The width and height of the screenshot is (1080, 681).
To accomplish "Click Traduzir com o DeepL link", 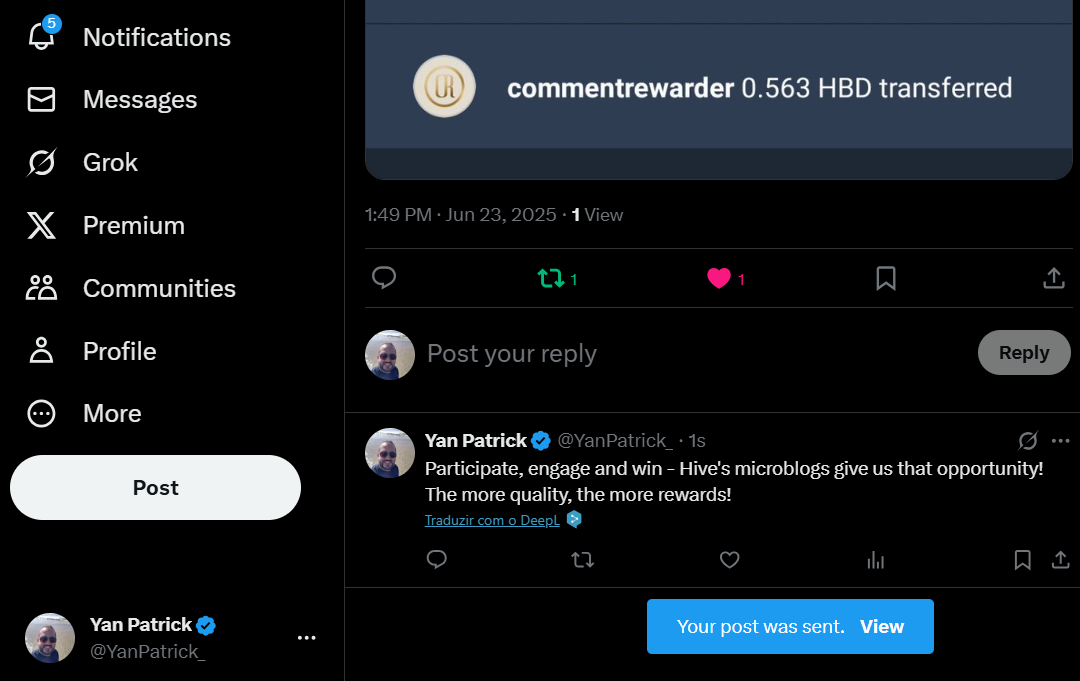I will point(492,521).
